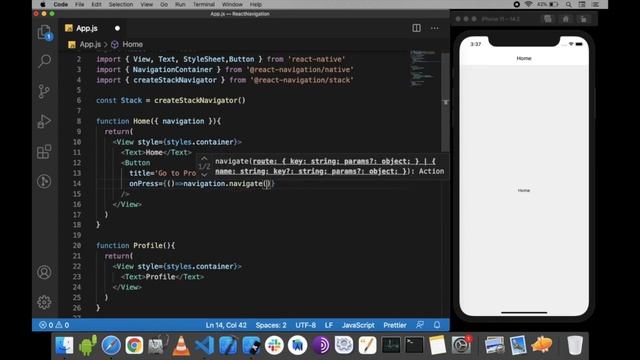Open the Selection menu
Screen dimensions: 640x360
(121, 4)
